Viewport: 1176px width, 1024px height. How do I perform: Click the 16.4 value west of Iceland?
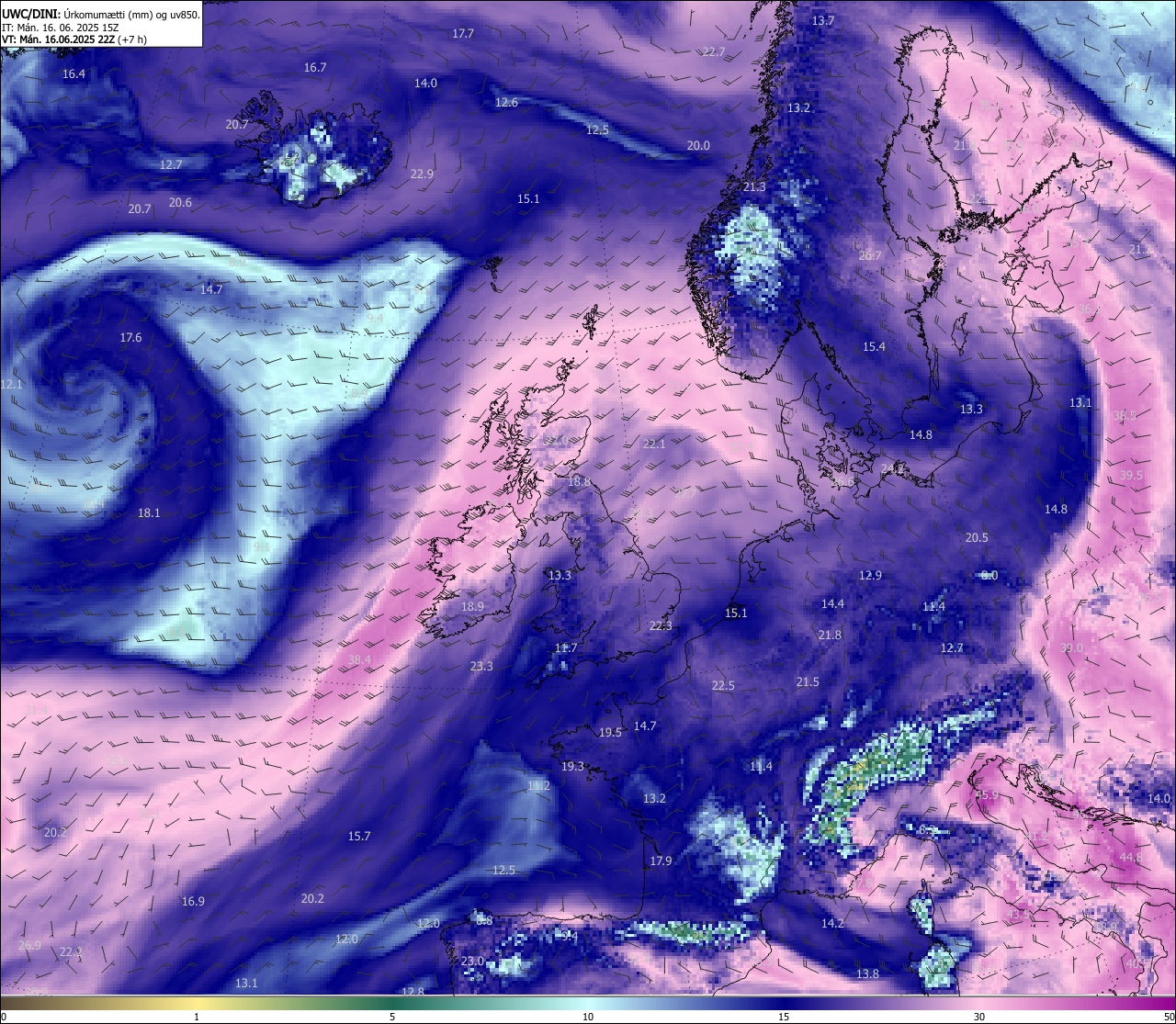point(73,73)
